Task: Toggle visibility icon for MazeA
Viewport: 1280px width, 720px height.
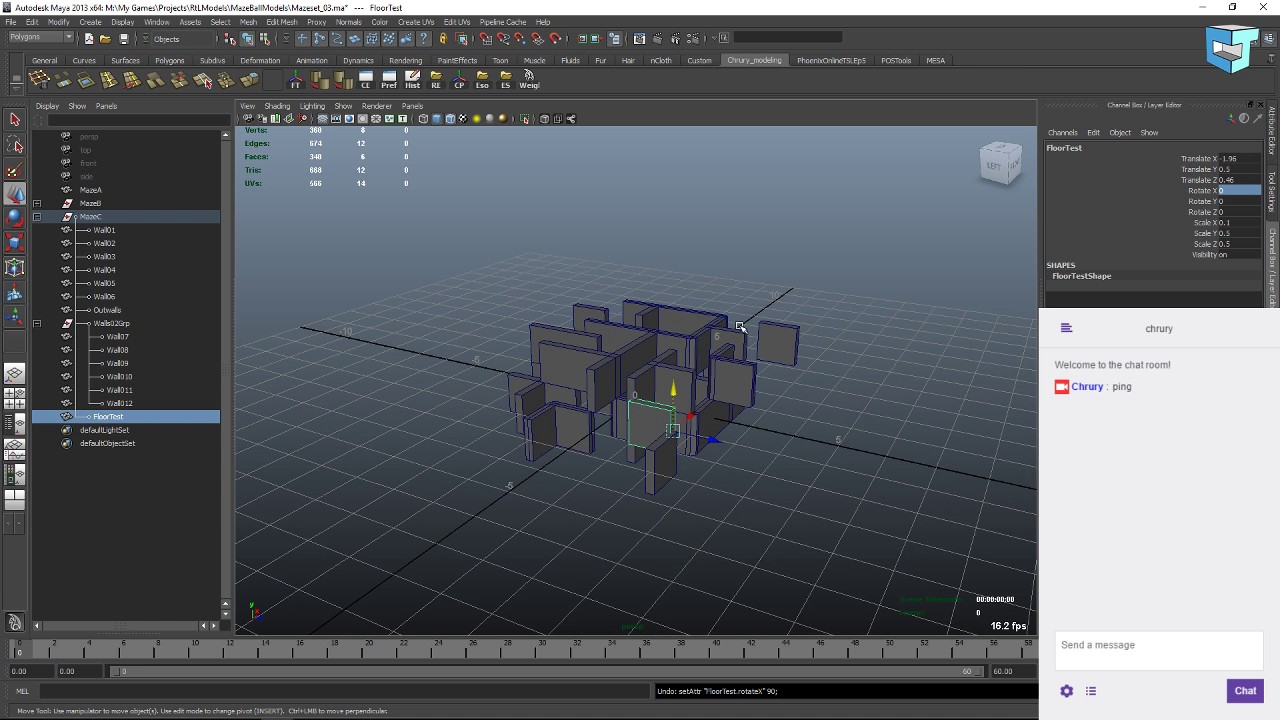Action: (x=66, y=190)
